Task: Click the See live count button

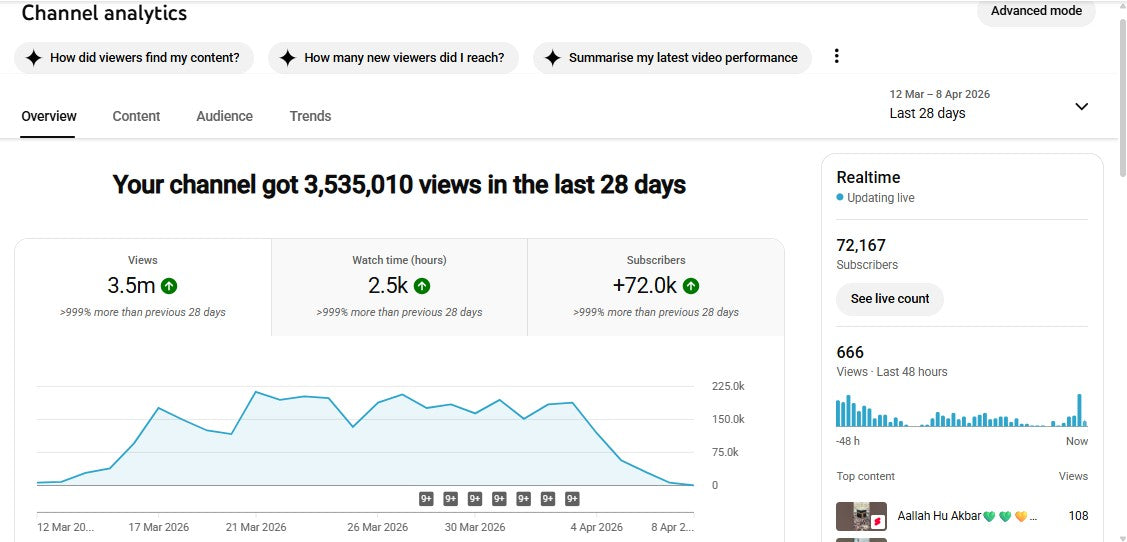Action: [890, 299]
